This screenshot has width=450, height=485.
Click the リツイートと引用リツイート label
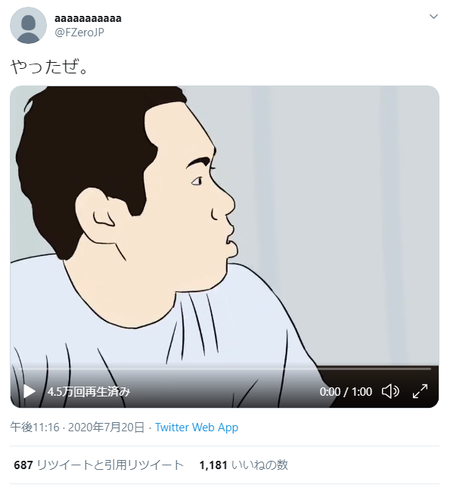pos(110,465)
